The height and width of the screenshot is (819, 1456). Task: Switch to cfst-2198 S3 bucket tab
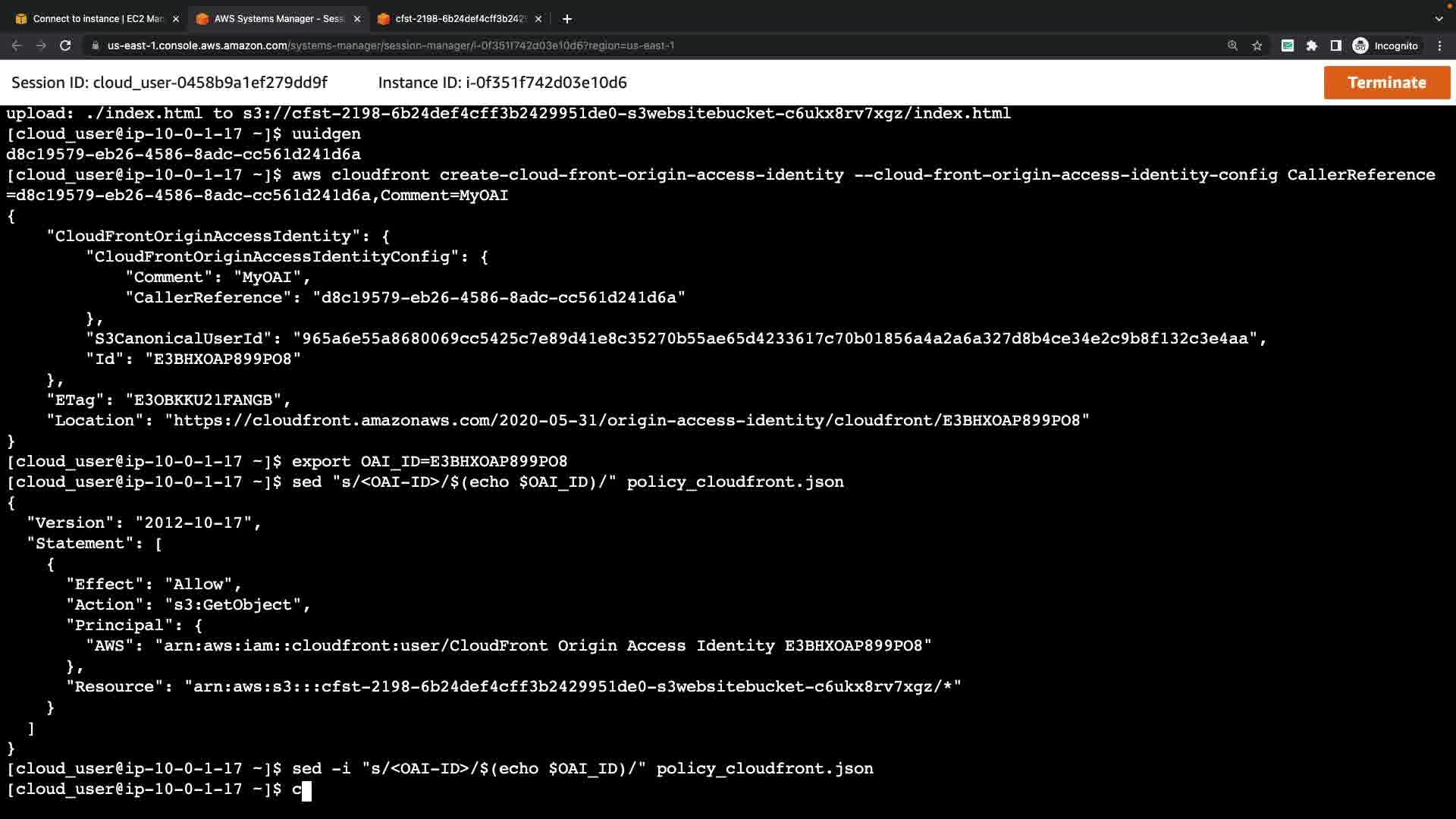pos(459,19)
